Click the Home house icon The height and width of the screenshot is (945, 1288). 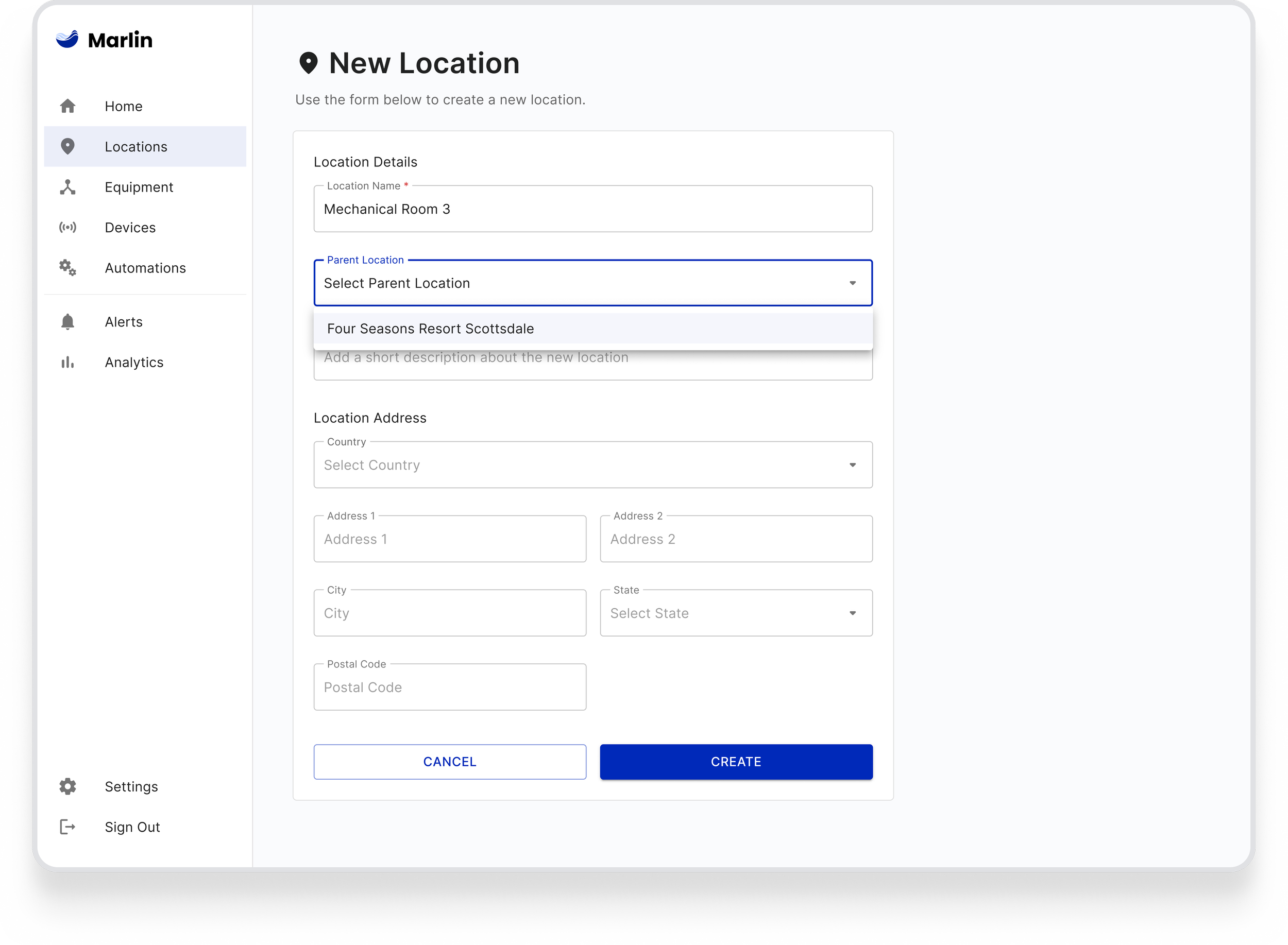(x=67, y=106)
